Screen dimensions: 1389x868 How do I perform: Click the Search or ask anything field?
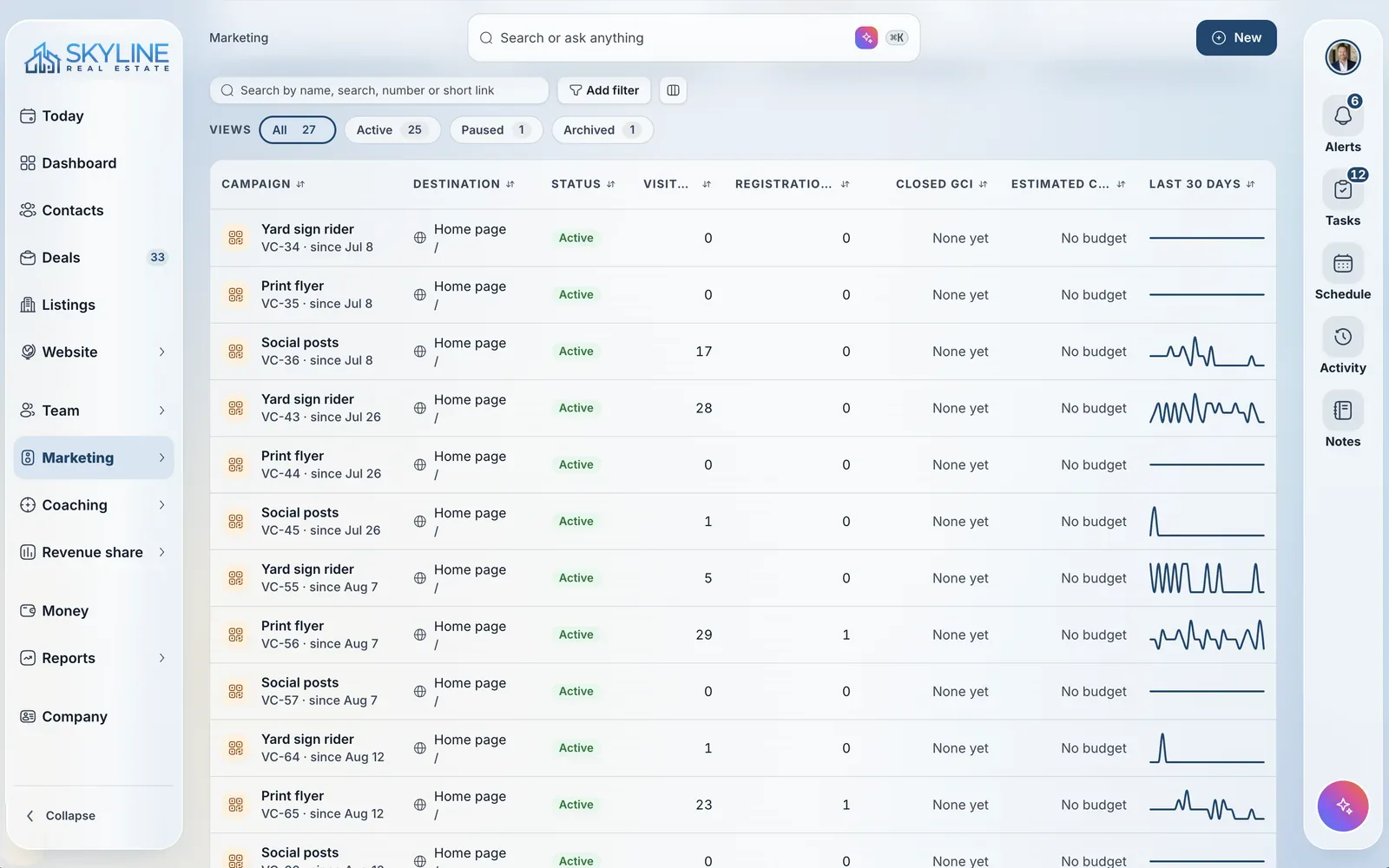693,37
